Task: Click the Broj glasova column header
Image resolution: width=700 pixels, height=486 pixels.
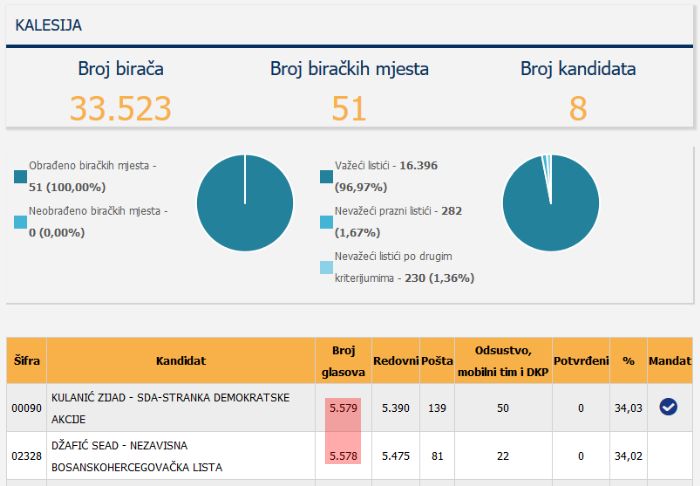Action: click(343, 361)
